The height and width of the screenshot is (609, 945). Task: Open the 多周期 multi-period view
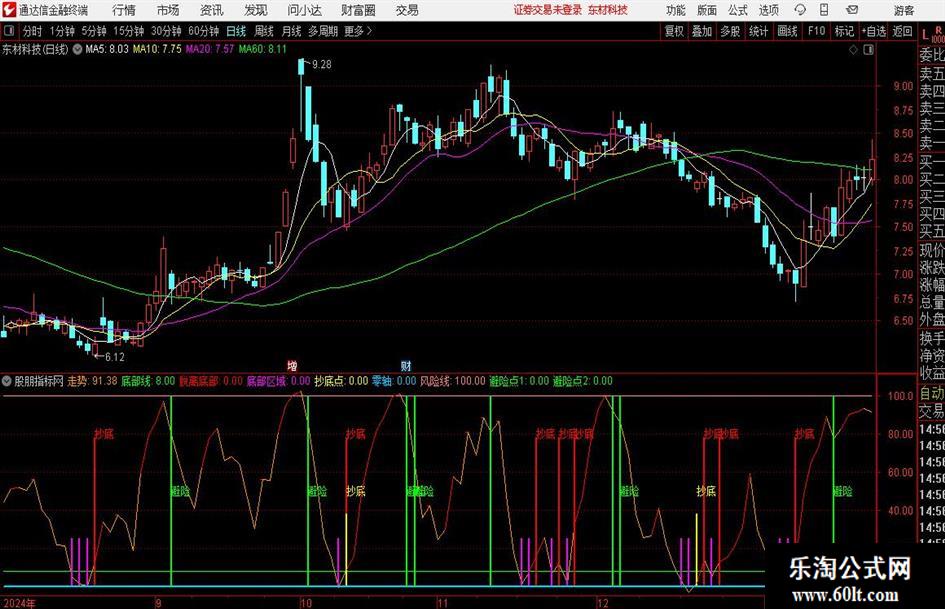[324, 31]
